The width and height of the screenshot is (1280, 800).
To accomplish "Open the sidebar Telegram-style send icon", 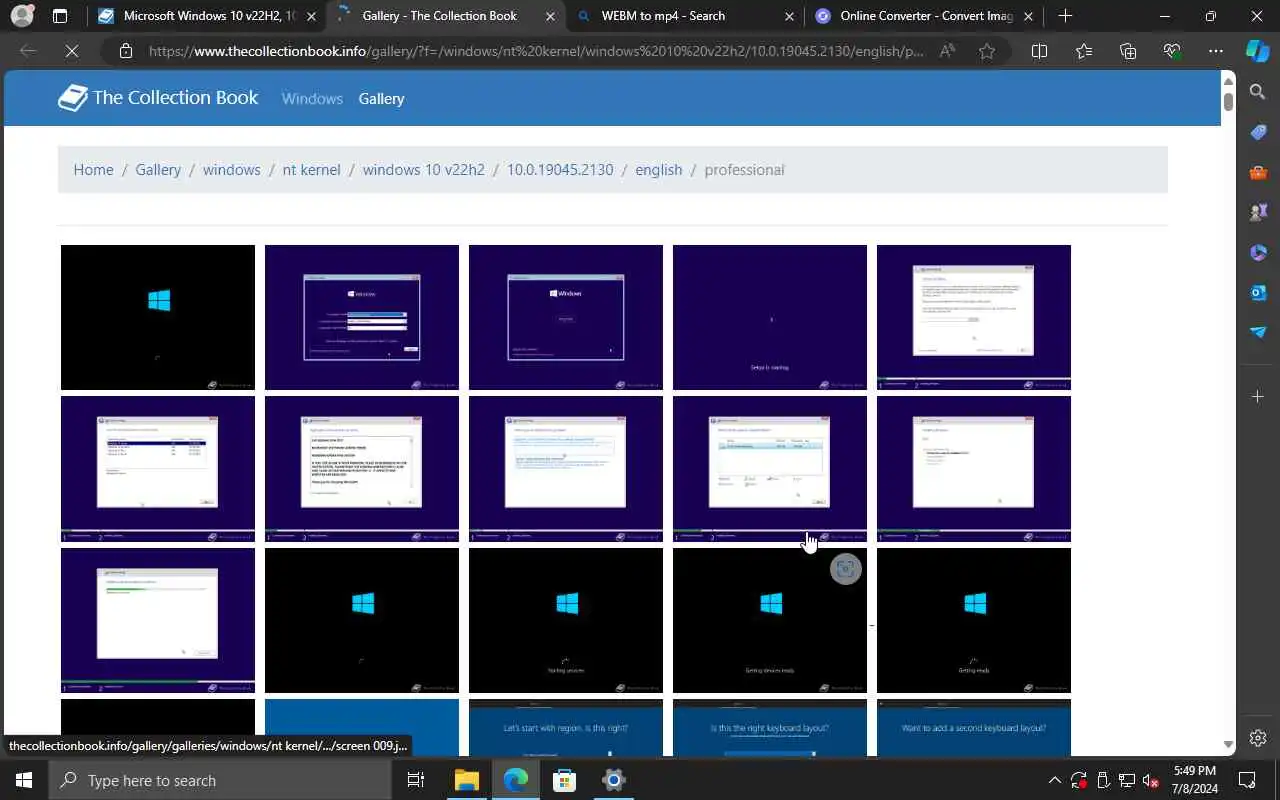I will coord(1258,332).
